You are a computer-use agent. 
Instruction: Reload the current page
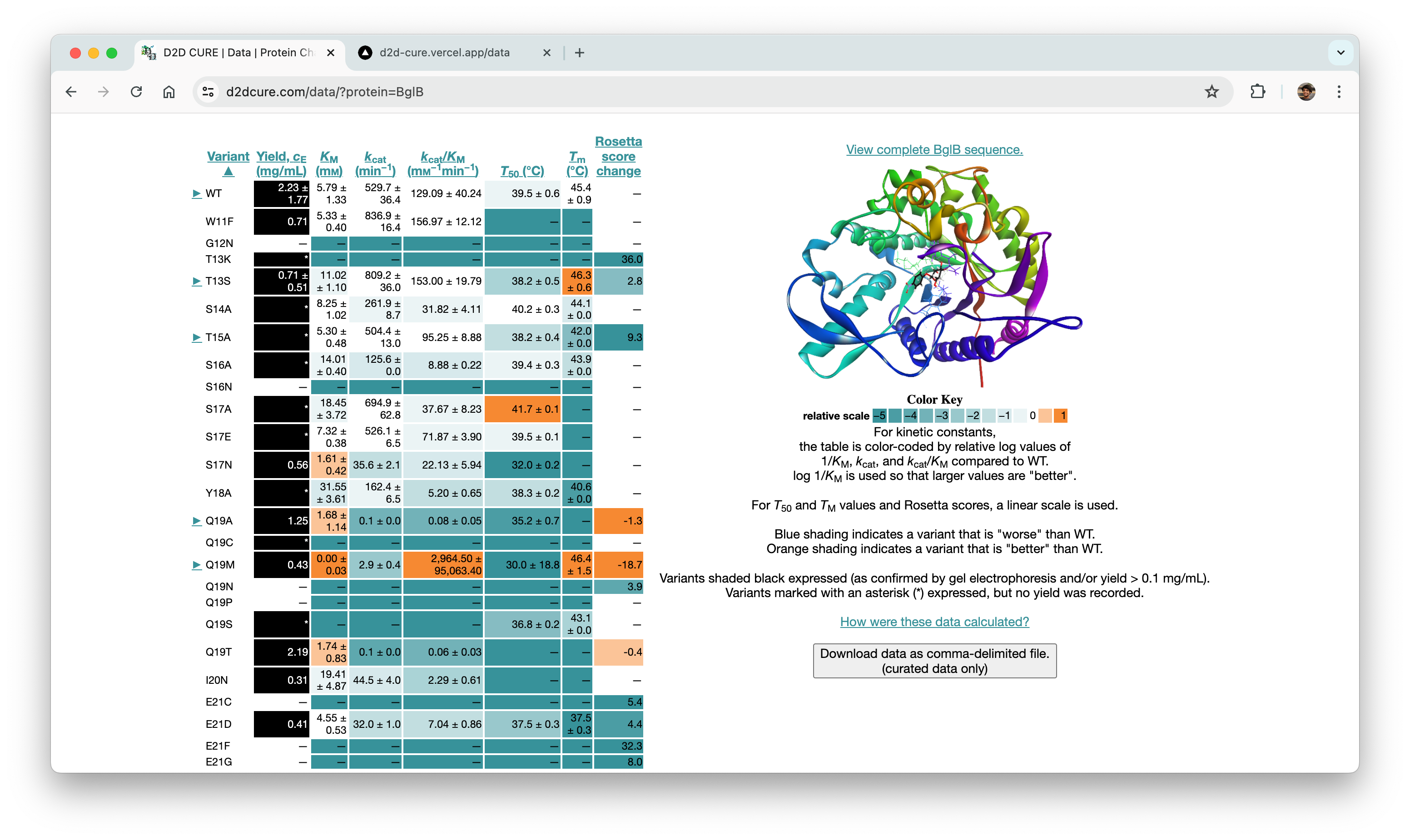136,92
